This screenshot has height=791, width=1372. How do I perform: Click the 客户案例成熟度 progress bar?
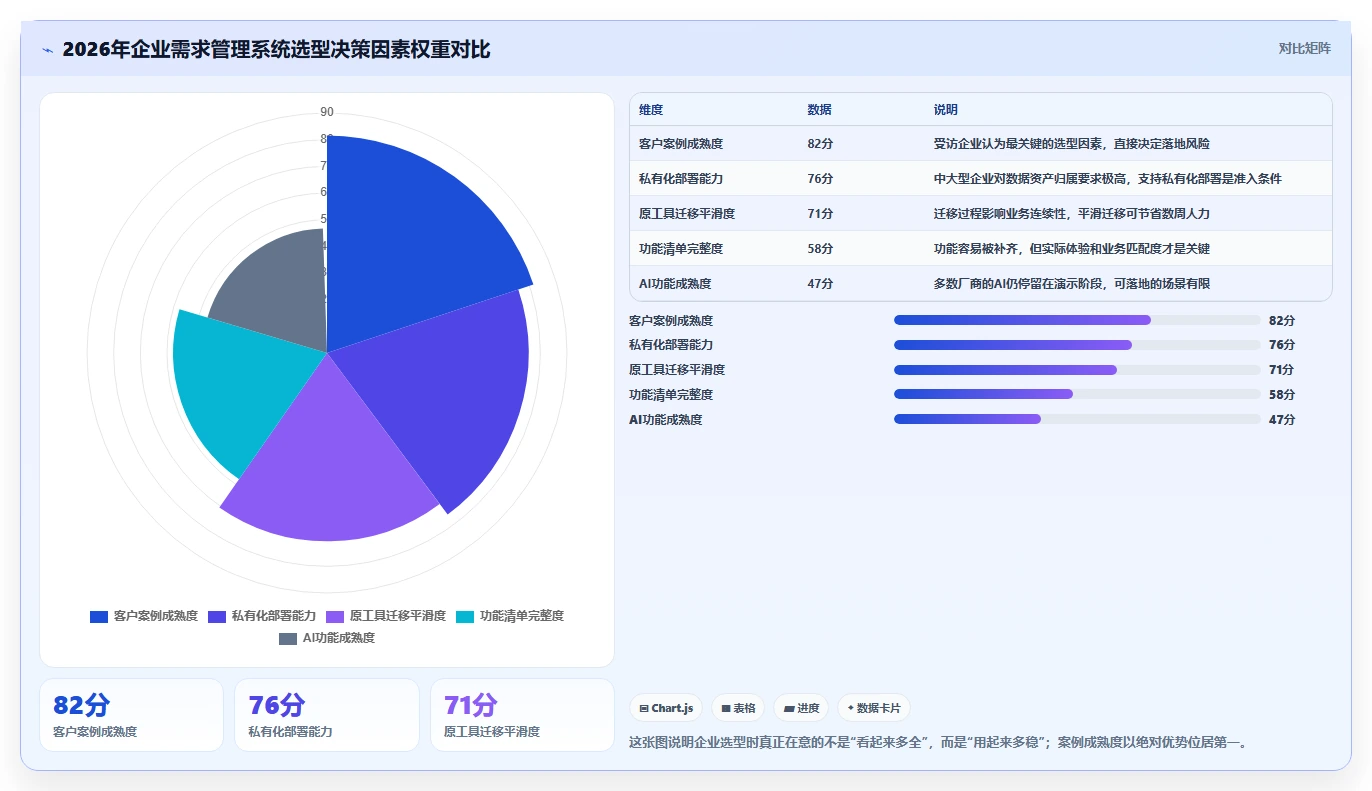click(x=1077, y=320)
